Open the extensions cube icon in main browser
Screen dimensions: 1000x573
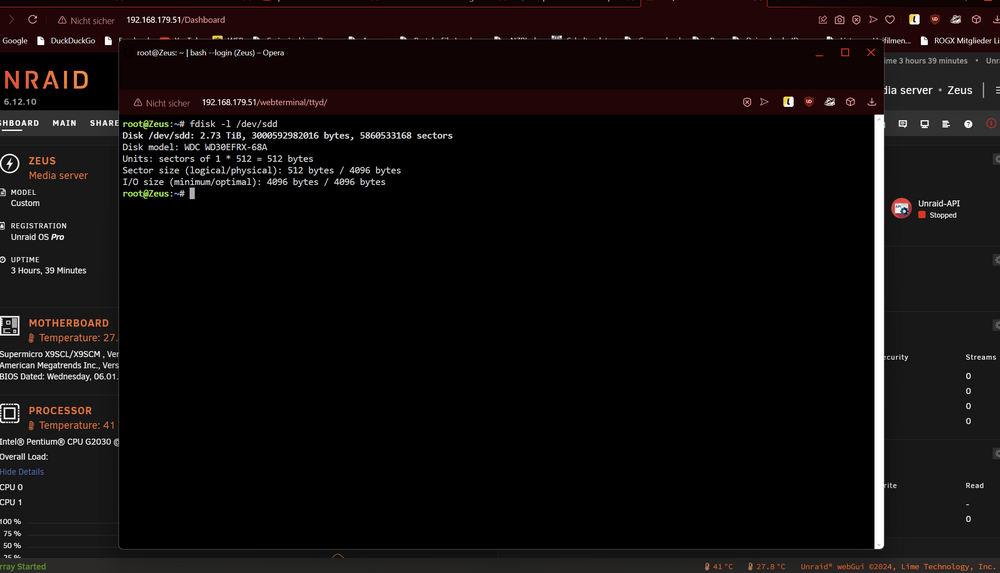coord(976,20)
